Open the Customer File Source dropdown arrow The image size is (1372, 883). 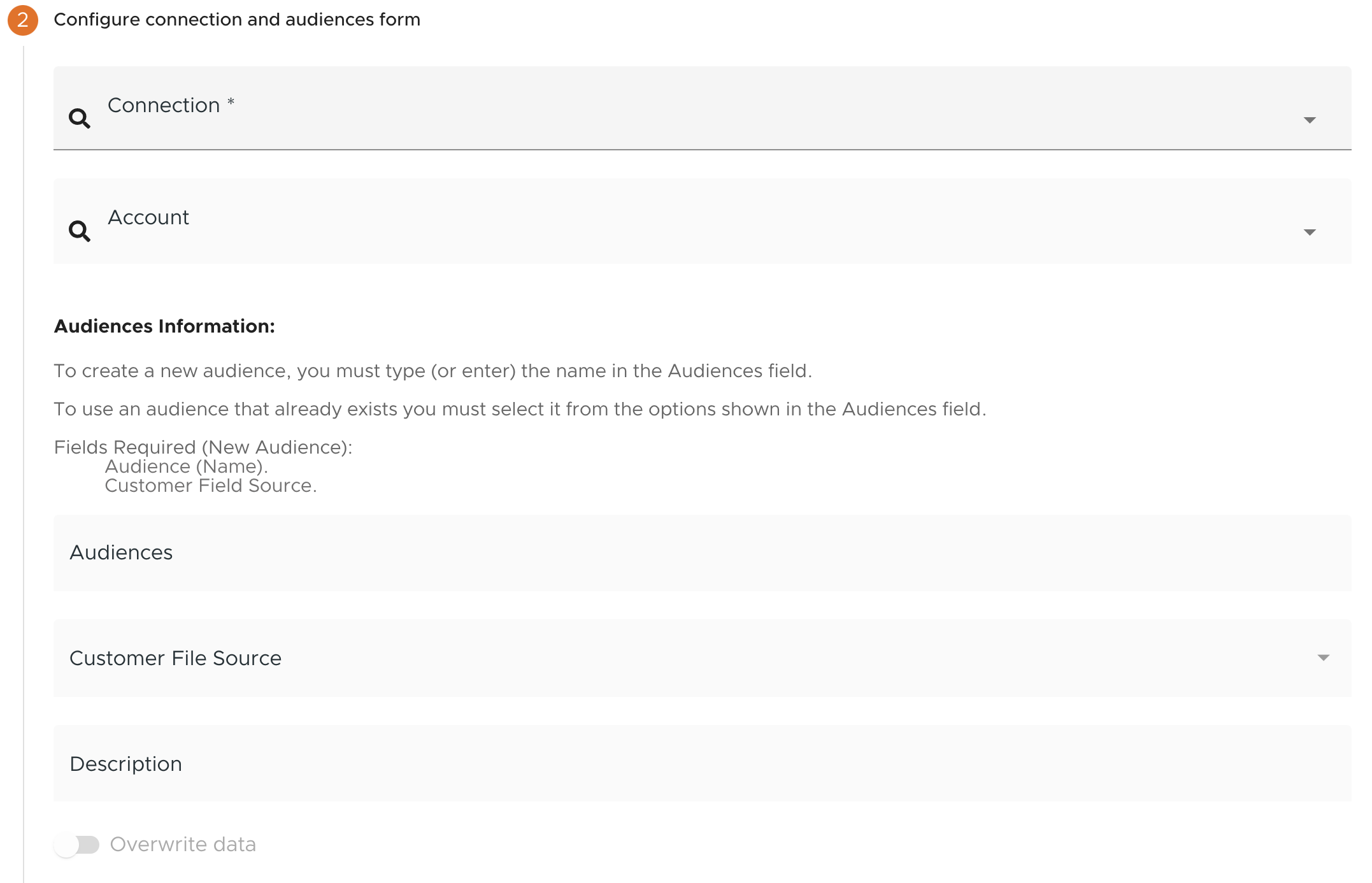1323,657
